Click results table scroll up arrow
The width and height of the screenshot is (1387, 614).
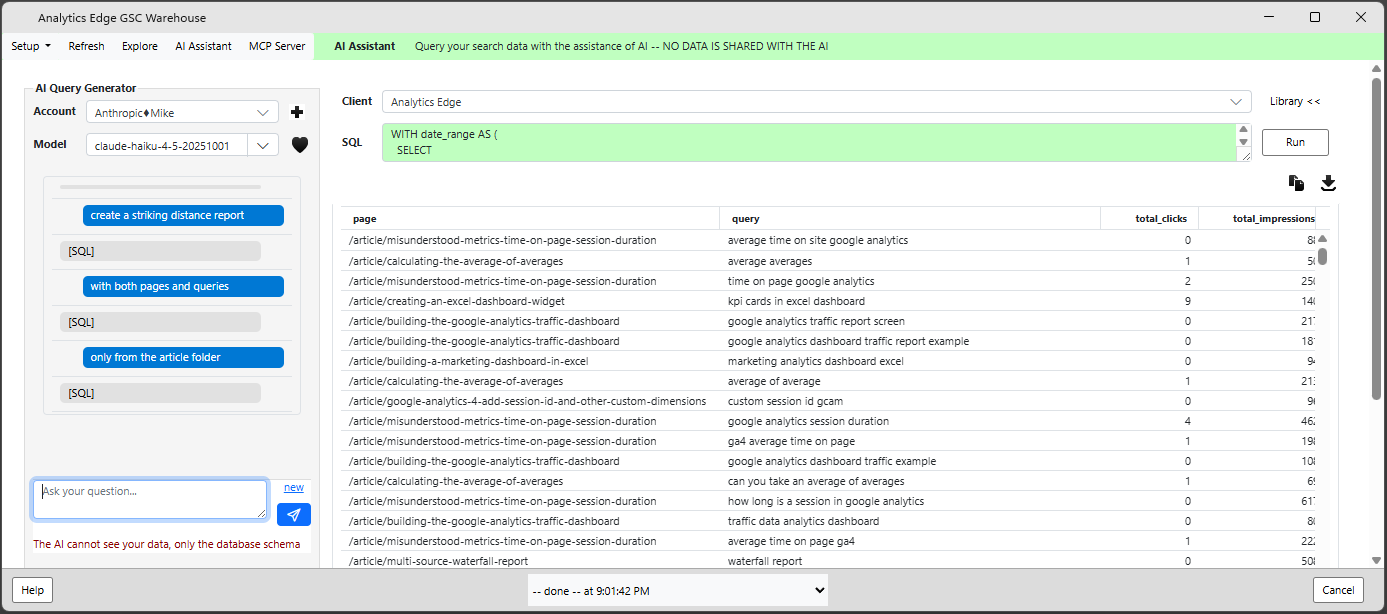coord(1322,239)
